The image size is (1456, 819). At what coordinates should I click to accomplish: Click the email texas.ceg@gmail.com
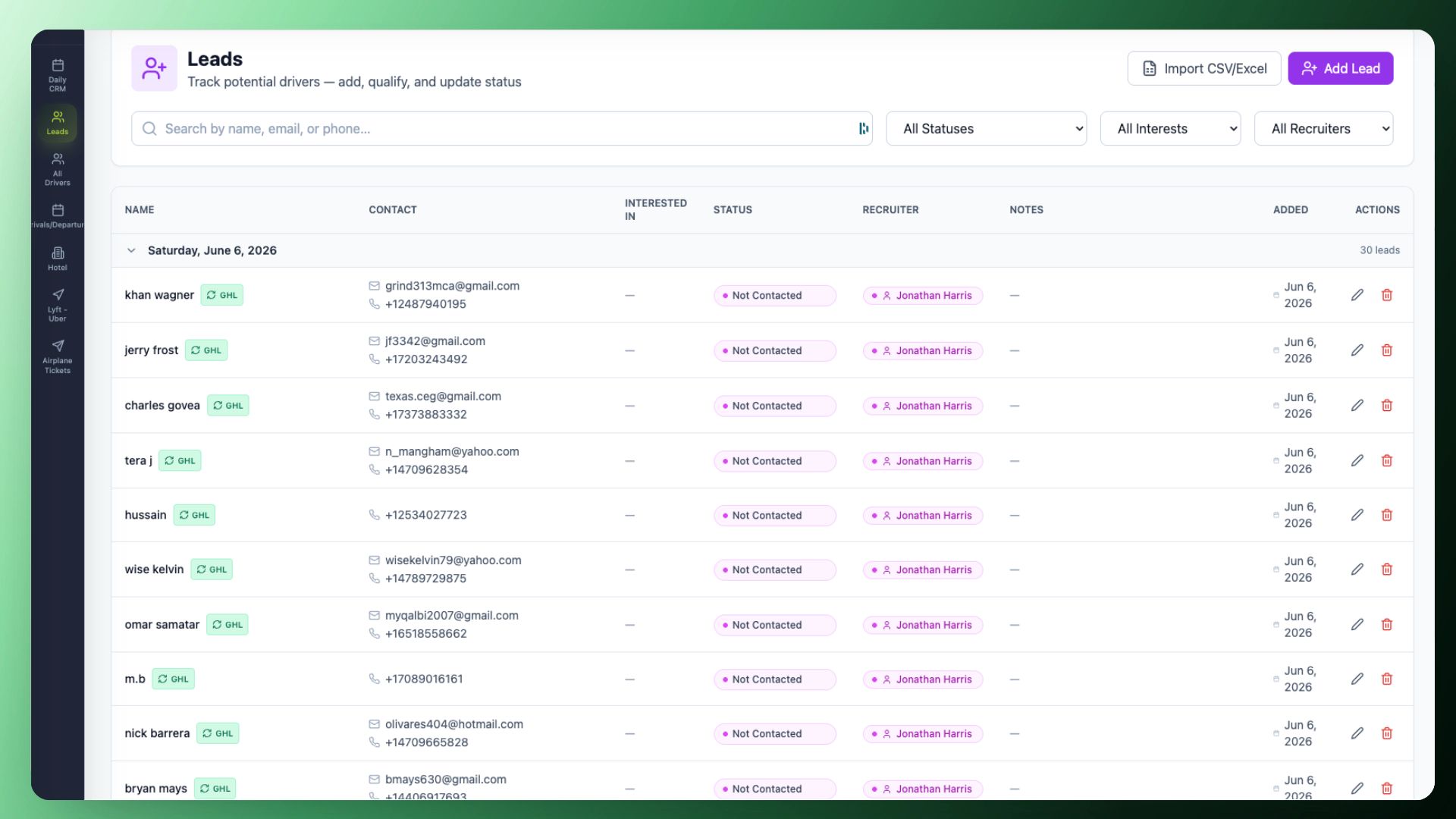[443, 396]
